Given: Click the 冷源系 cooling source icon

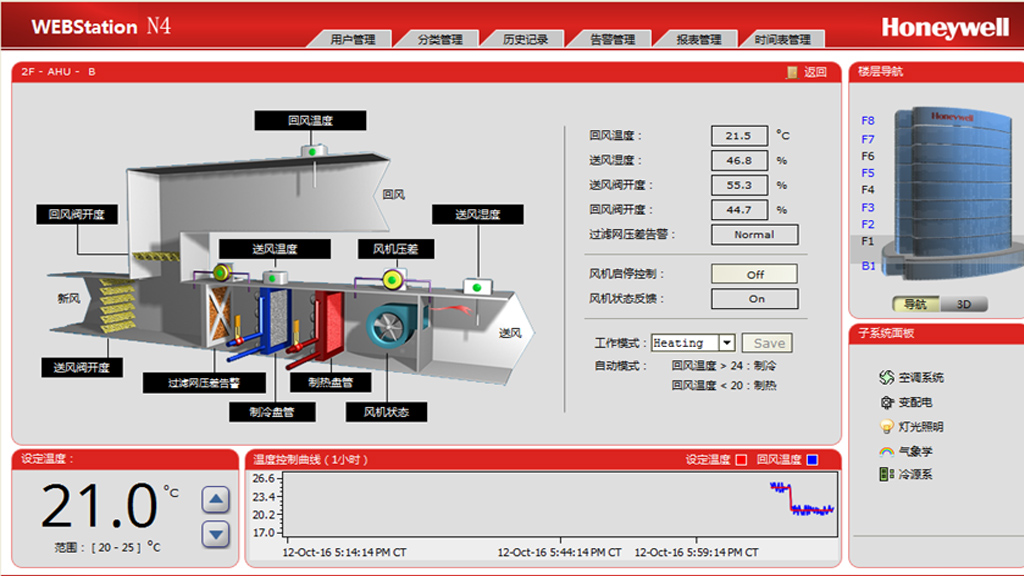Looking at the screenshot, I should pos(886,475).
